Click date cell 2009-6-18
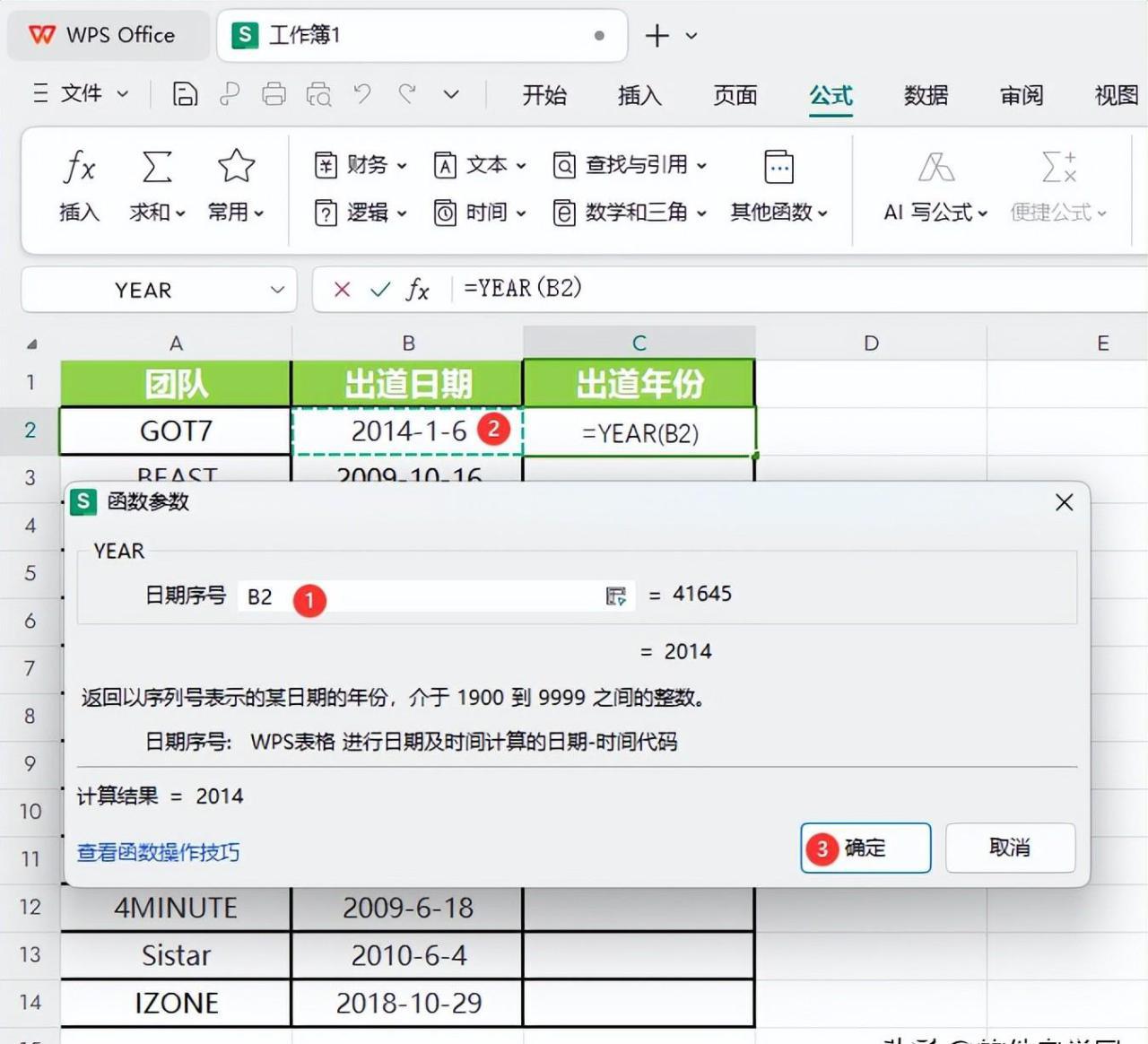This screenshot has height=1044, width=1148. 408,908
